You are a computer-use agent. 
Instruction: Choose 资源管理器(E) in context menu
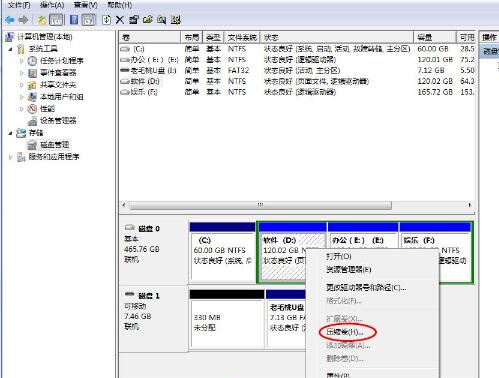[x=349, y=270]
